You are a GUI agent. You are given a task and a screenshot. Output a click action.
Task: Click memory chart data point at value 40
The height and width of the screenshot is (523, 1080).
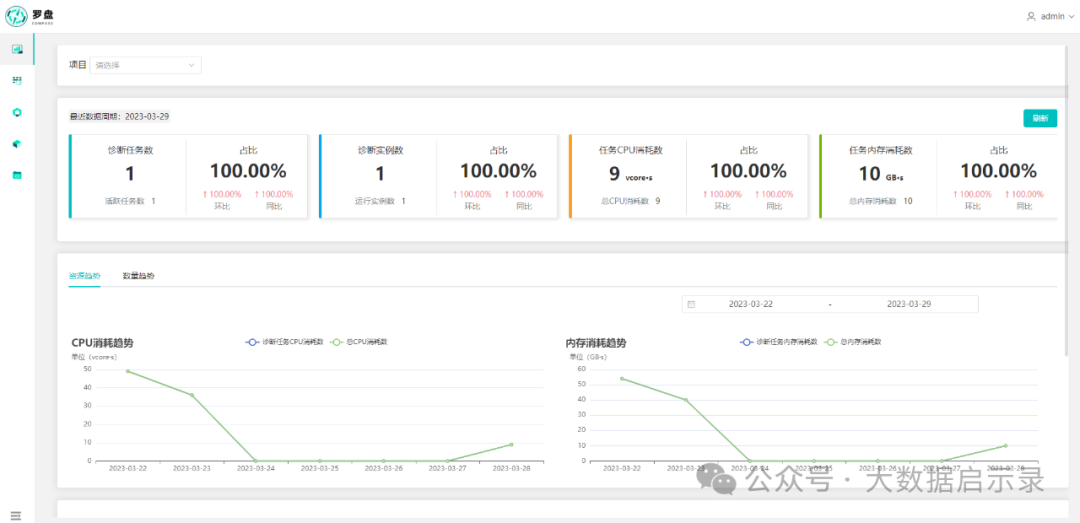(x=685, y=400)
